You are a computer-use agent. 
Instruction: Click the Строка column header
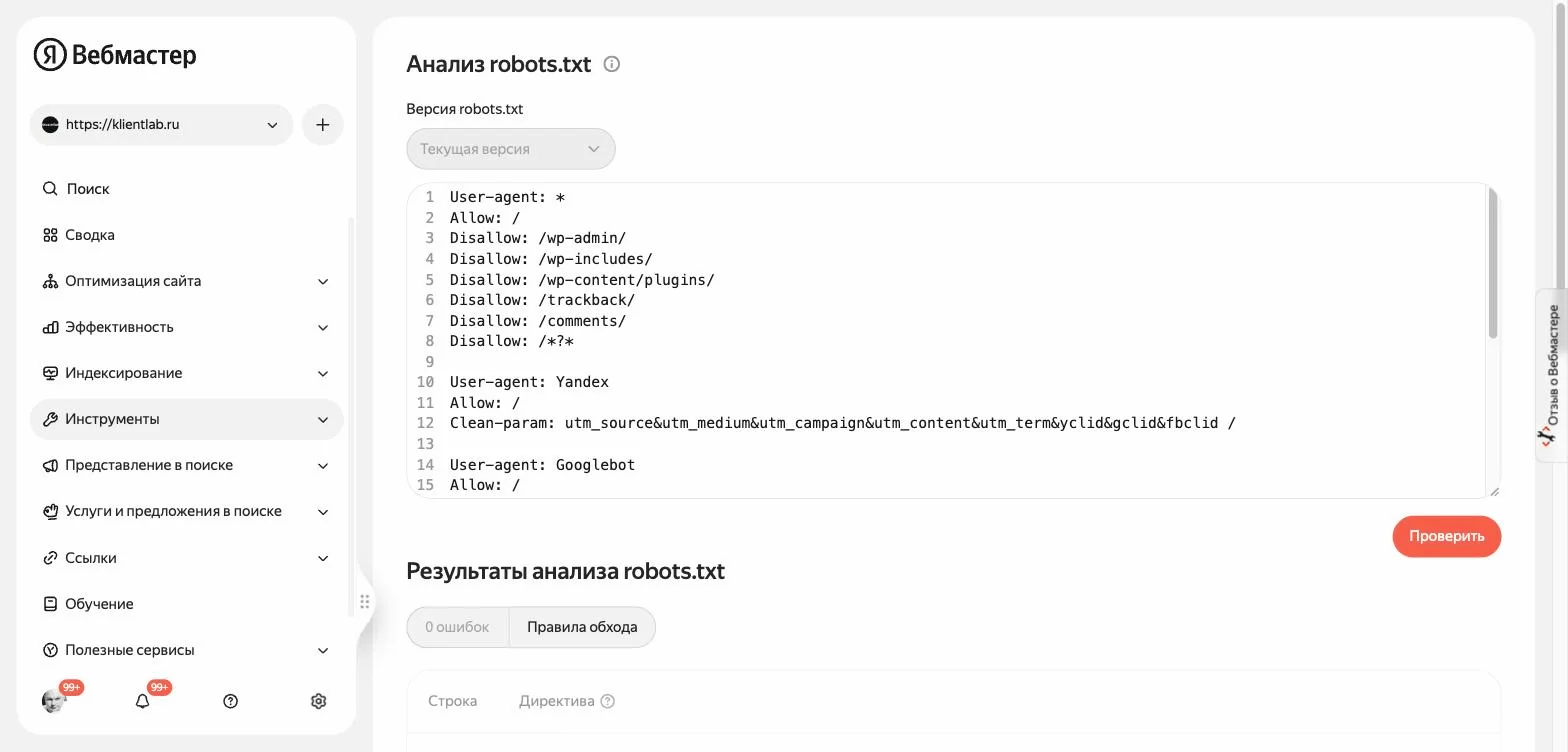[x=453, y=701]
